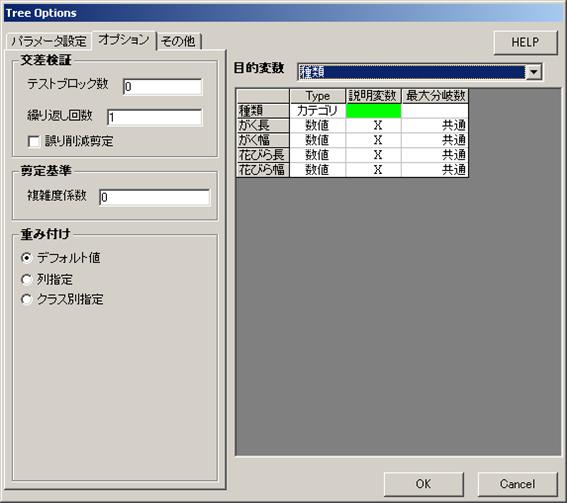
Task: Click the カテゴリ type cell for 種類
Action: pos(317,111)
